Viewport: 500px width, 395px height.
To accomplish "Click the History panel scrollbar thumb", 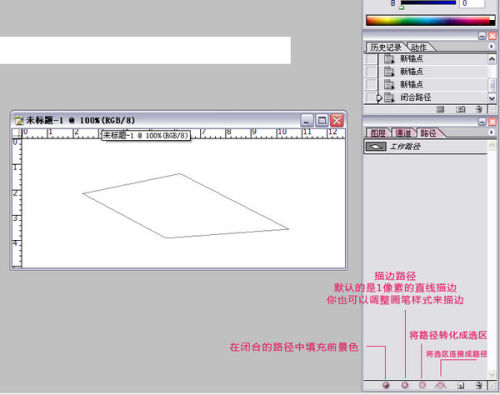I will tap(492, 84).
